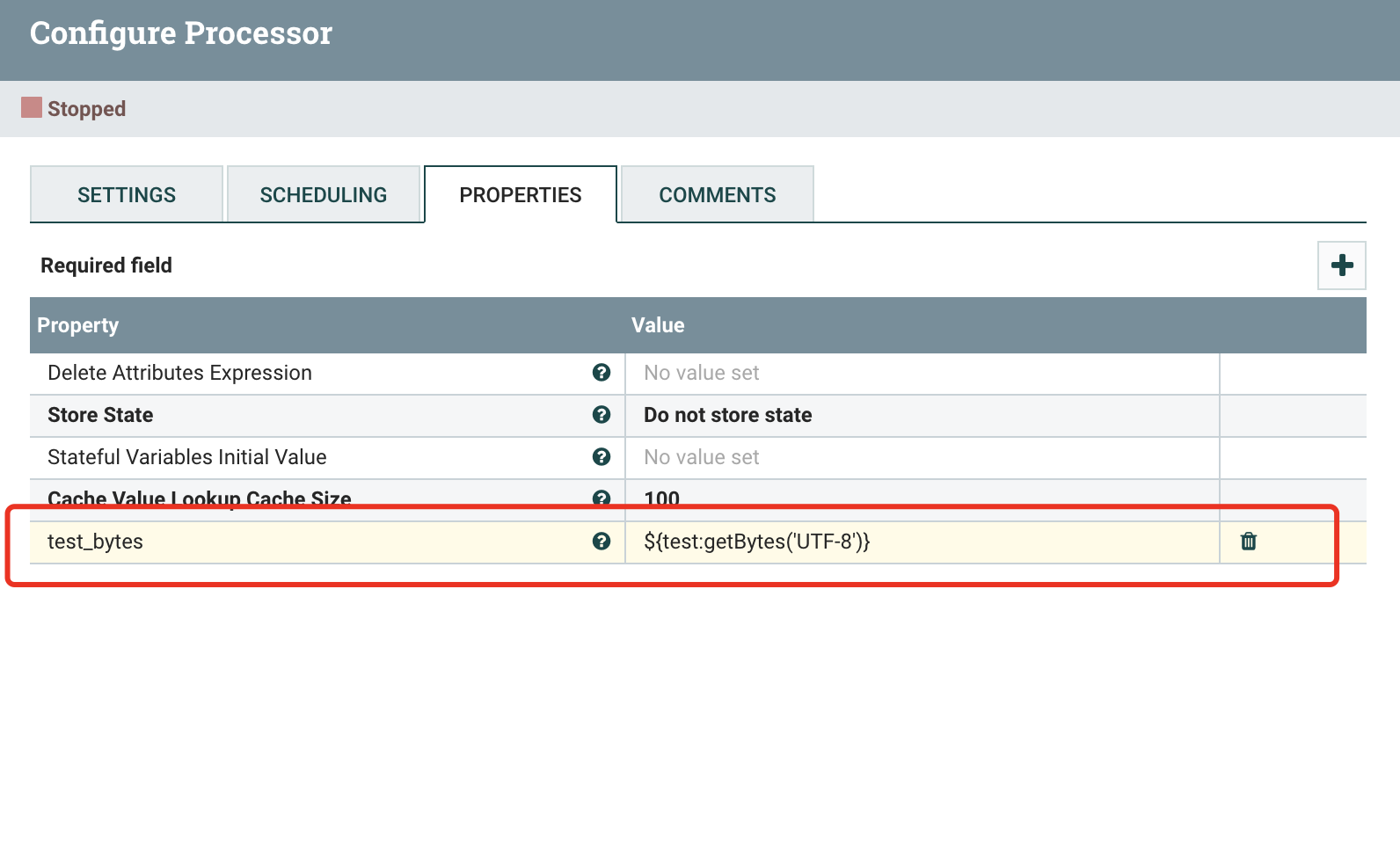
Task: Go to the COMMENTS tab
Action: tap(718, 194)
